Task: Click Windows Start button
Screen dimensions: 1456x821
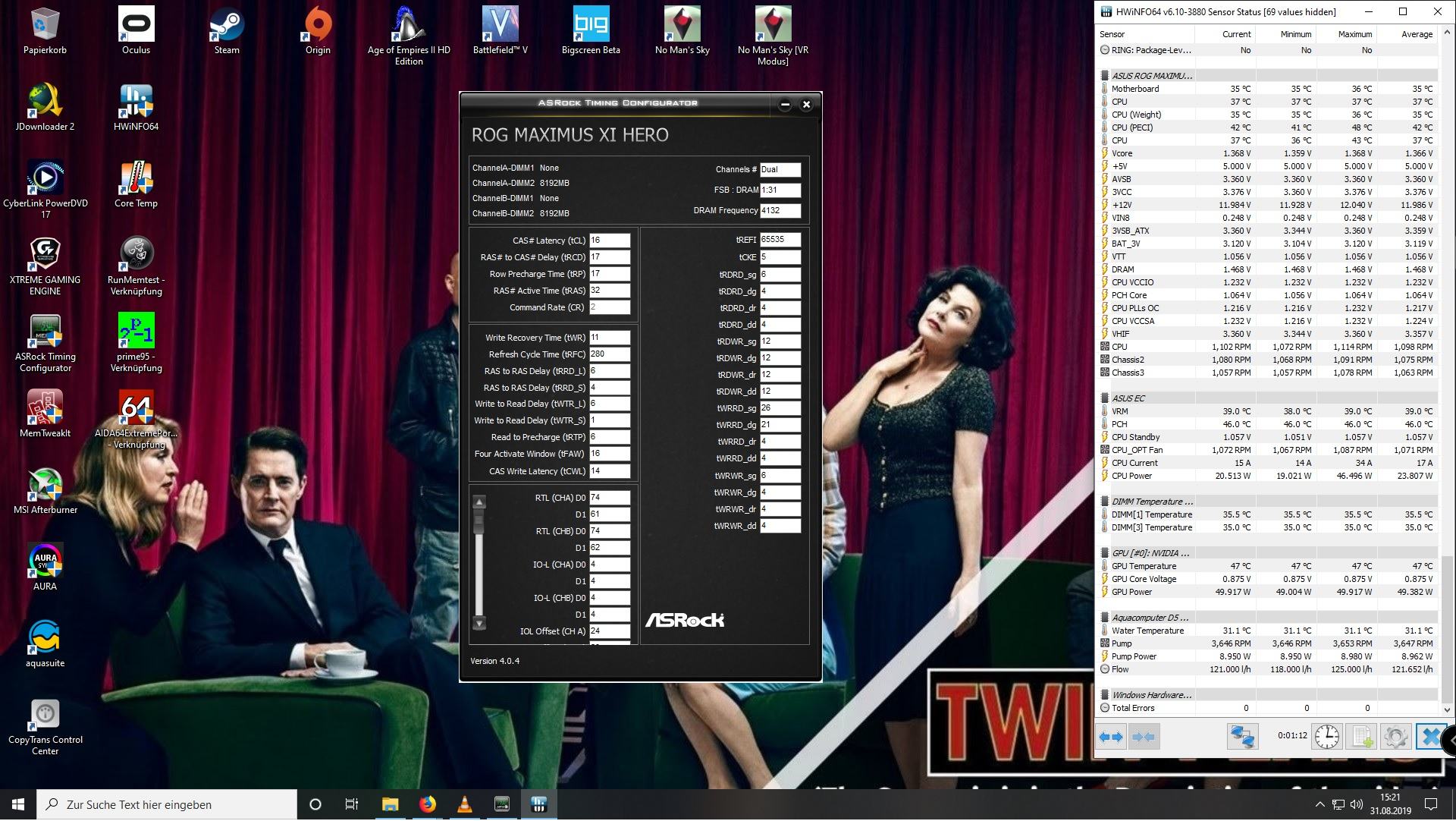Action: pyautogui.click(x=18, y=805)
